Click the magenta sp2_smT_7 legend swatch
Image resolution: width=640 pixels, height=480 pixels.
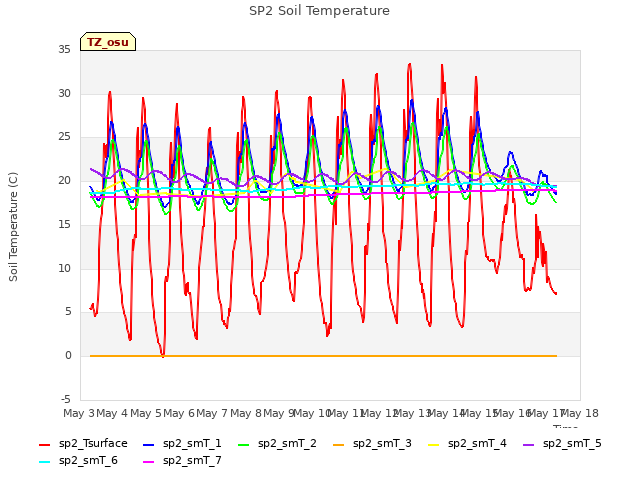tap(149, 462)
